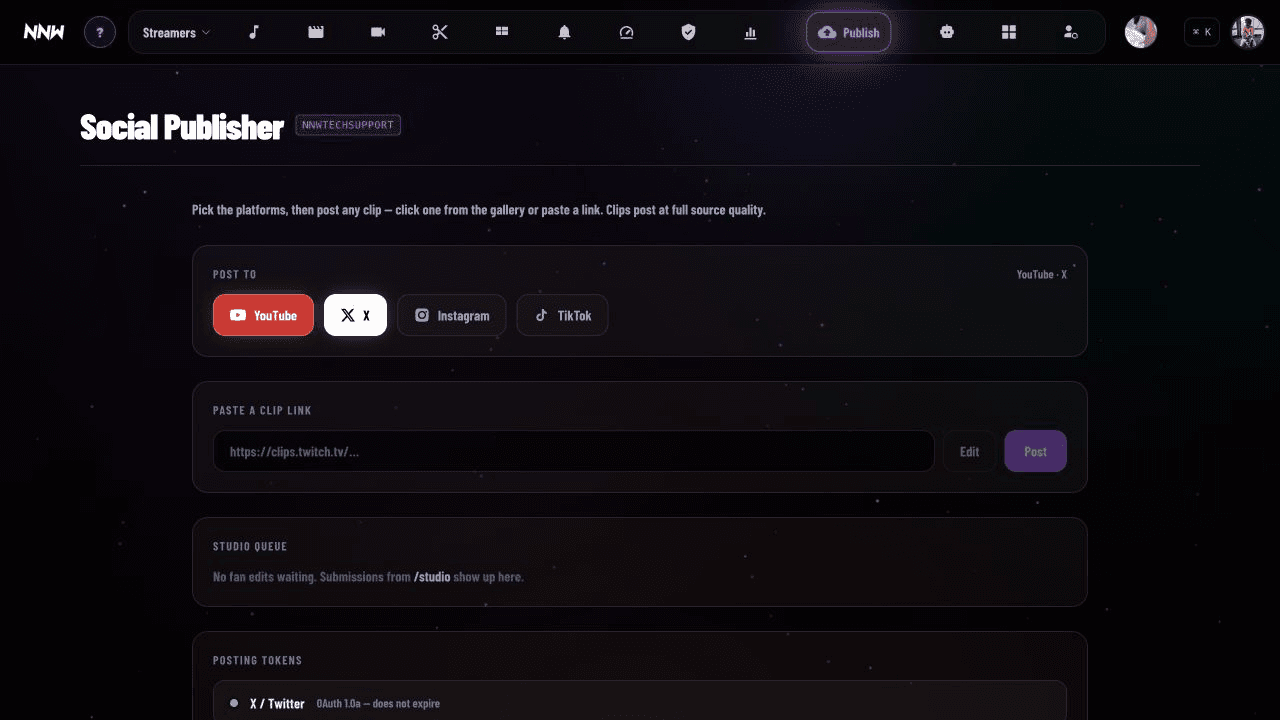The image size is (1280, 720).
Task: Open the video camera section
Action: tap(378, 33)
